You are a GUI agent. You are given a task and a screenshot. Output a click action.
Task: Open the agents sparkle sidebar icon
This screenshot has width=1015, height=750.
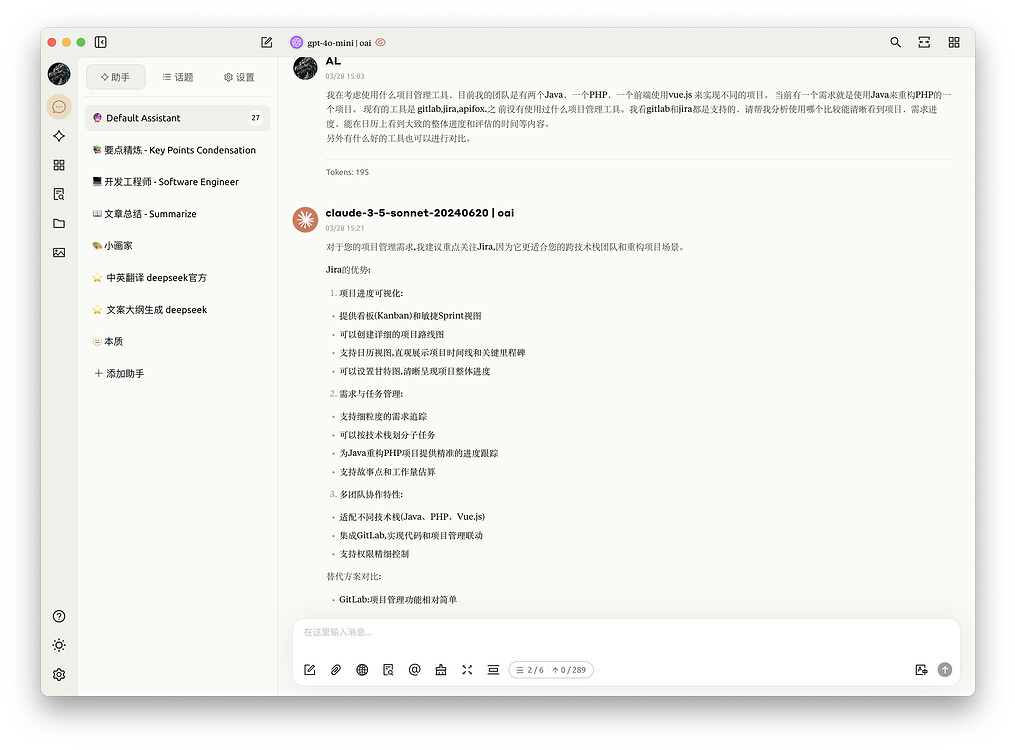[x=59, y=136]
